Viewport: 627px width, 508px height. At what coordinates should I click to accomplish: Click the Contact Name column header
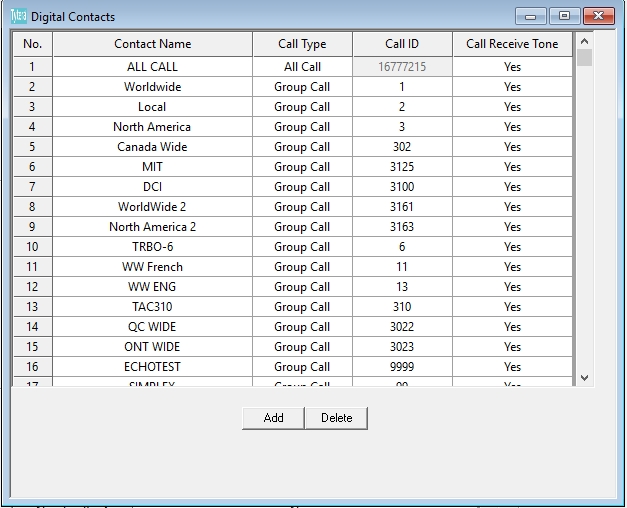click(x=152, y=44)
